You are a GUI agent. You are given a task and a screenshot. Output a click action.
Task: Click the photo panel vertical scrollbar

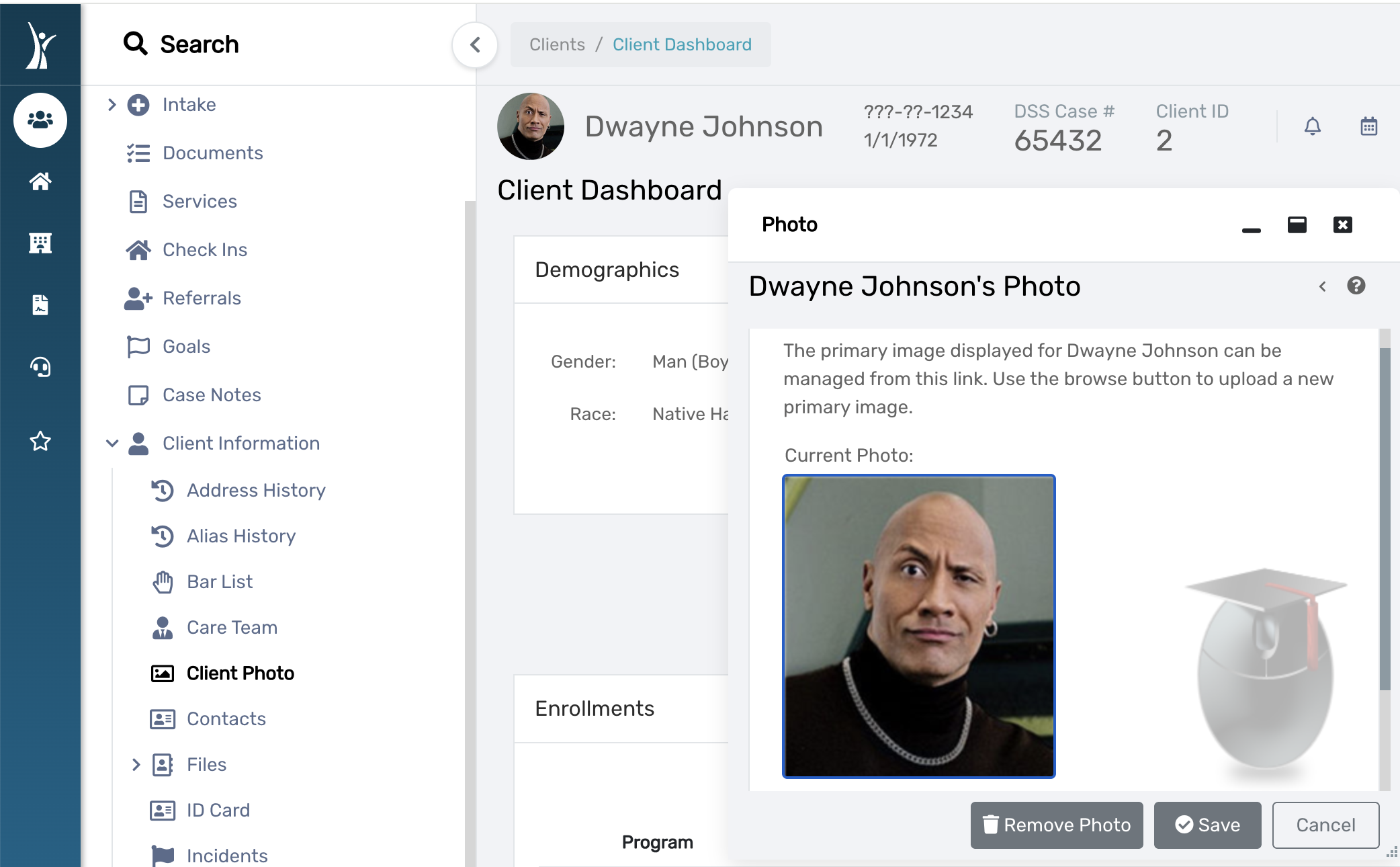click(x=1385, y=518)
